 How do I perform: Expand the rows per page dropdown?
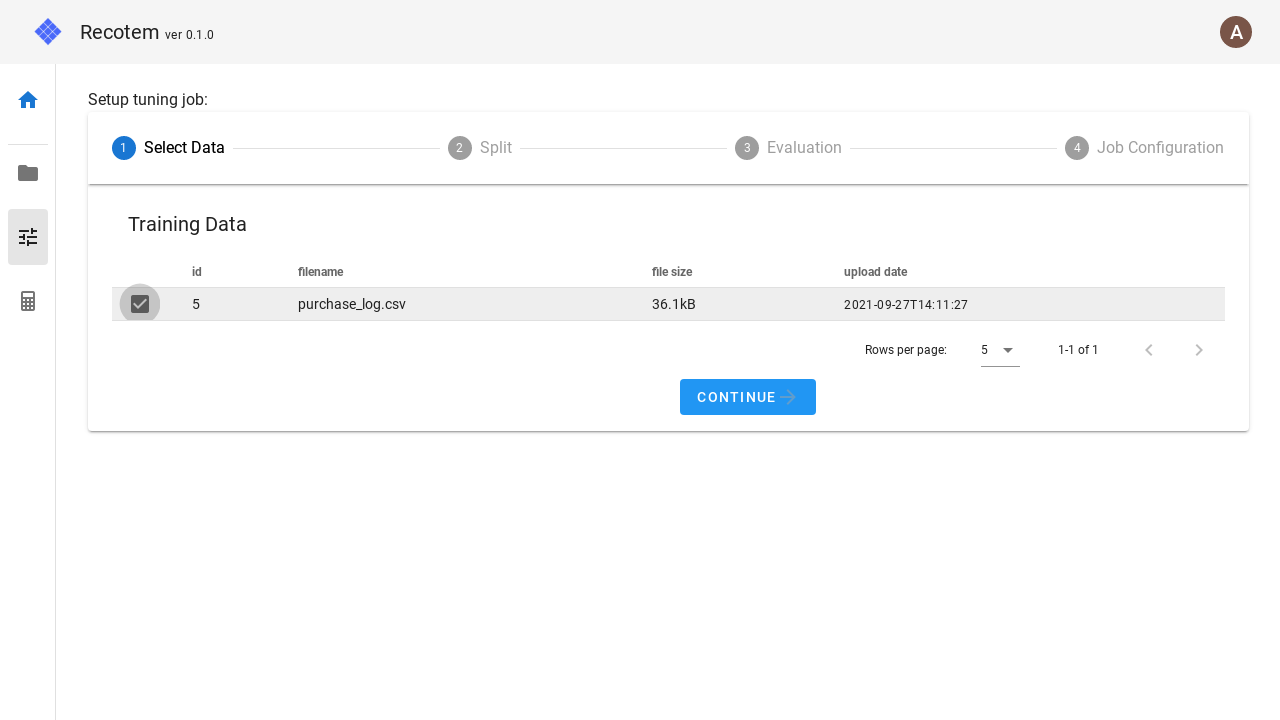click(1000, 350)
